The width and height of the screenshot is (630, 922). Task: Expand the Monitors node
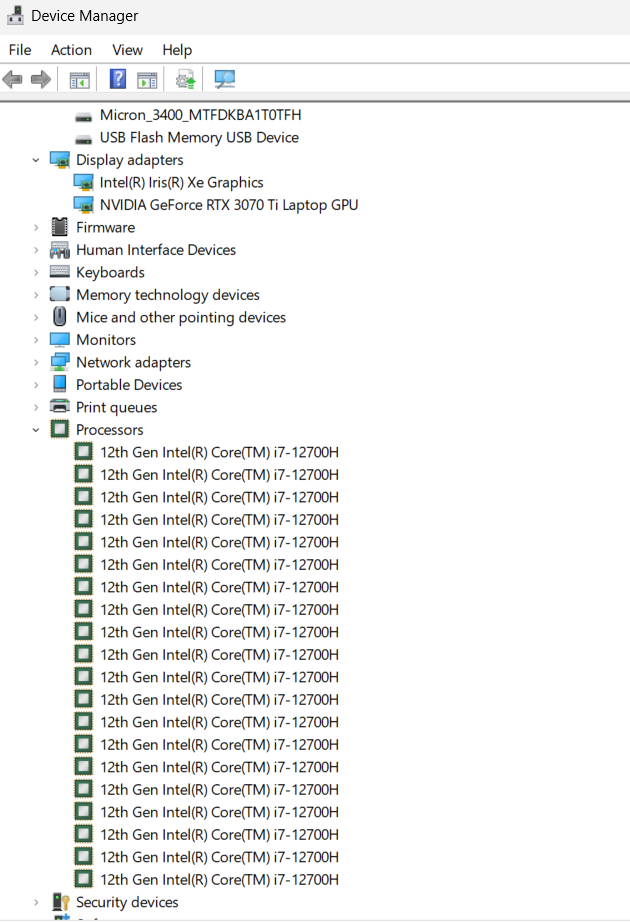(36, 340)
